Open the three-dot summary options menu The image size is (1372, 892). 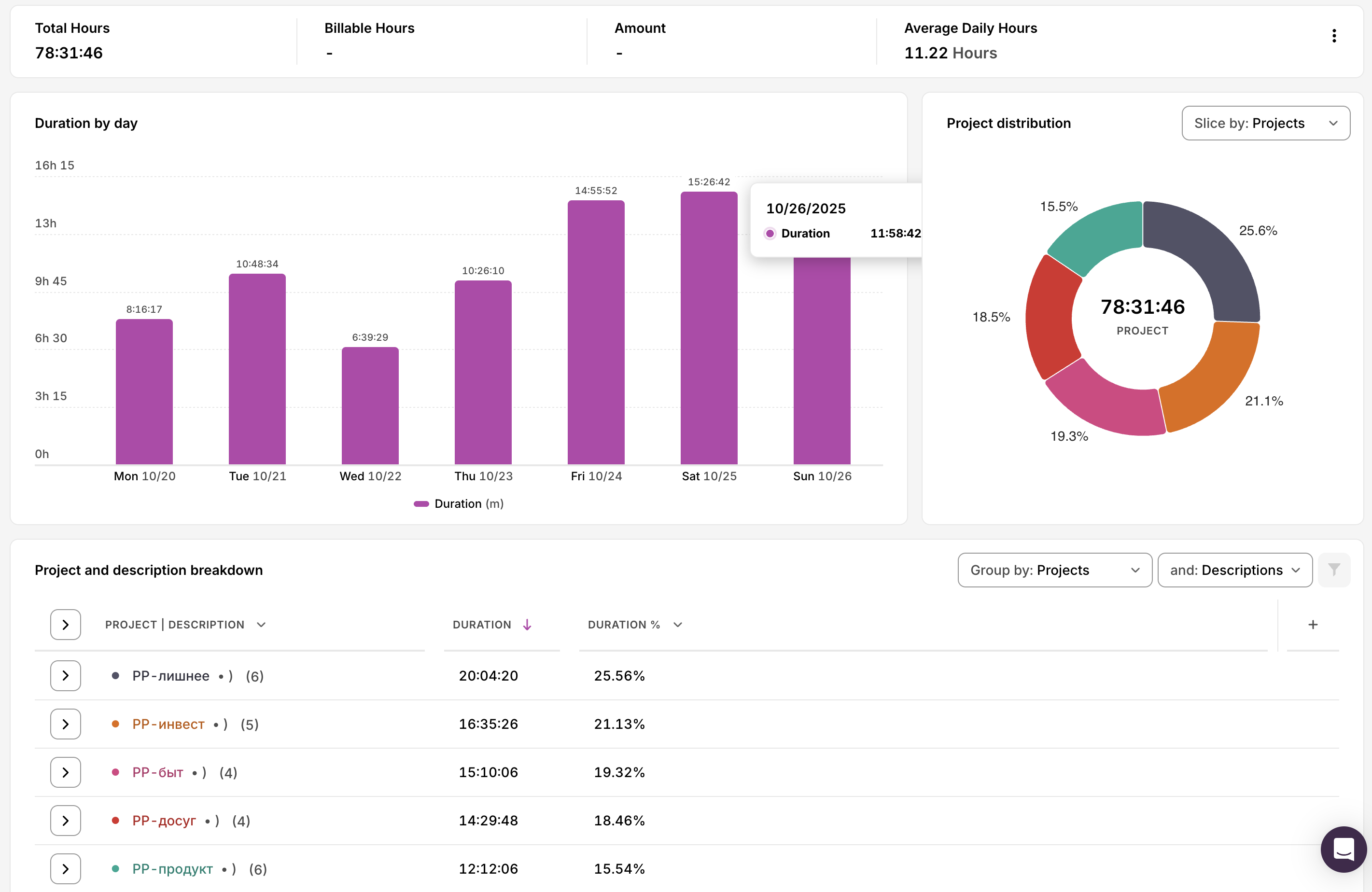(x=1333, y=36)
